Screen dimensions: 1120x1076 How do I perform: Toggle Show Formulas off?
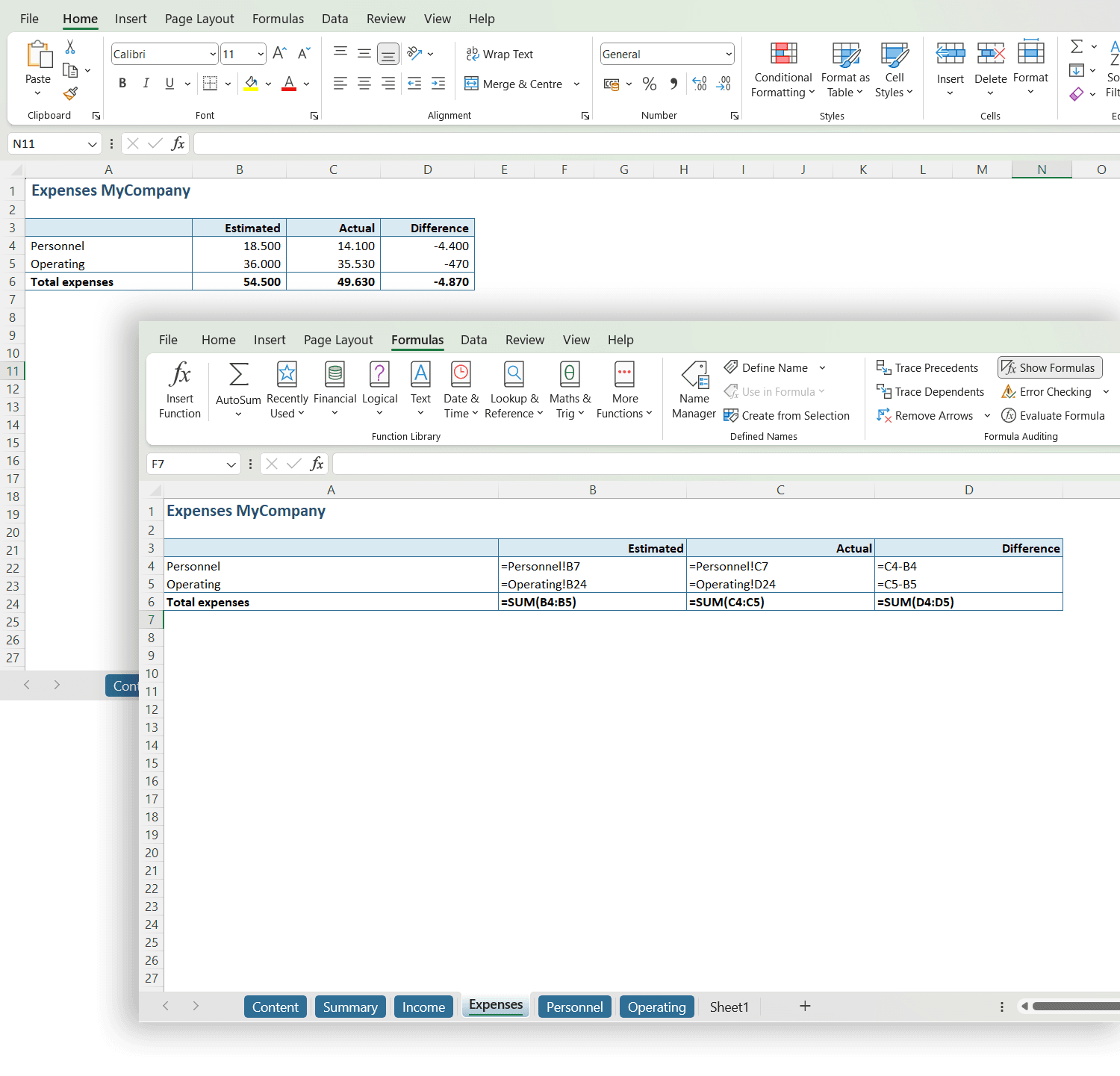click(1049, 367)
